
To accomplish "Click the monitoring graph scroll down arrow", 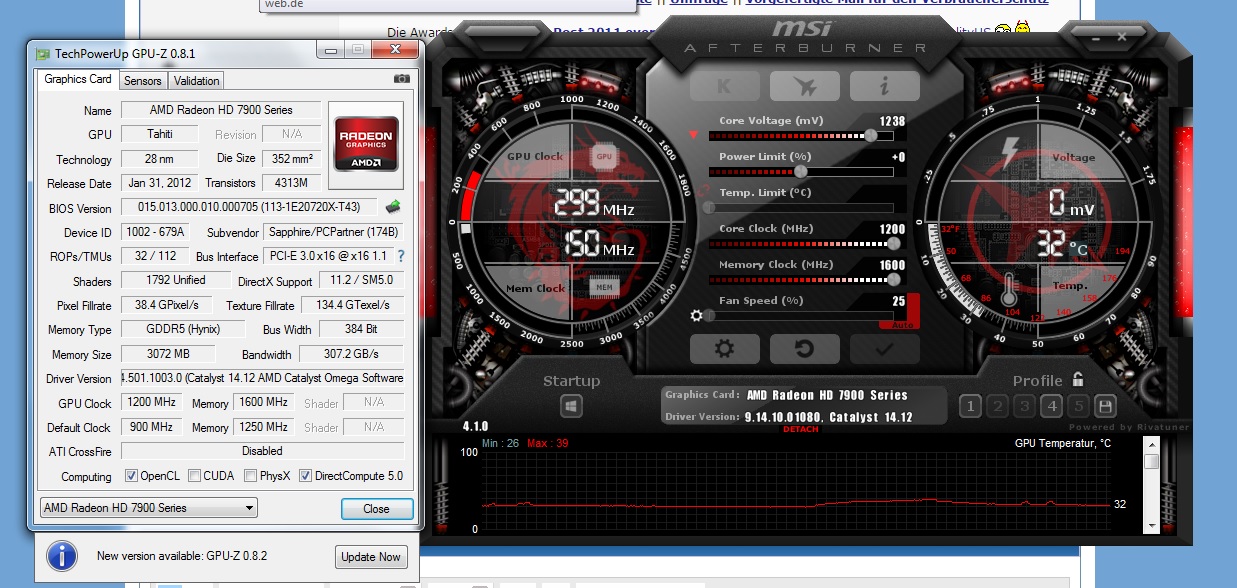I will point(1152,525).
